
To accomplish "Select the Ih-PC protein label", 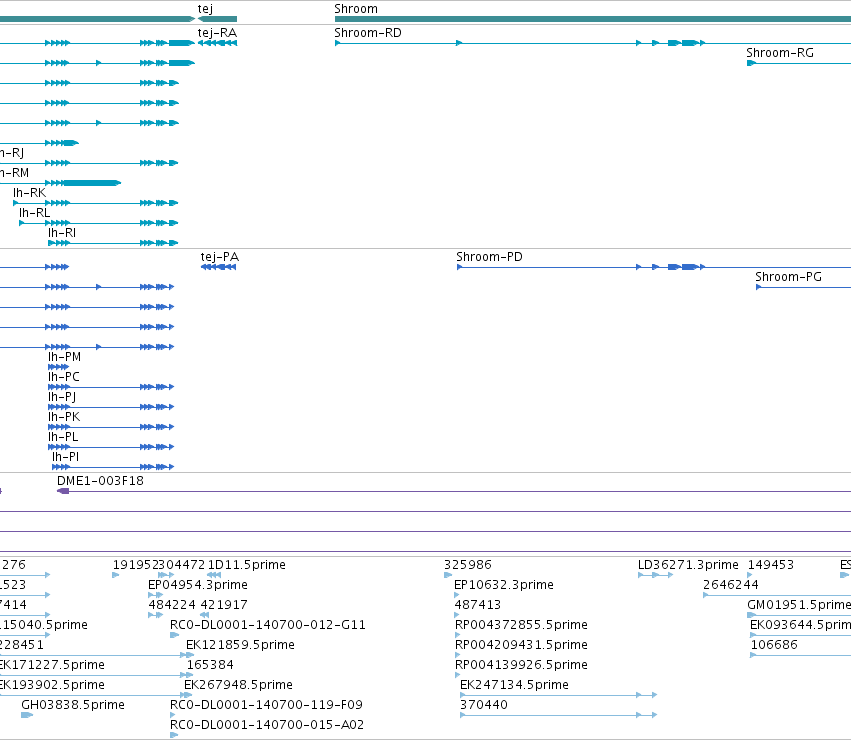I will pos(63,377).
